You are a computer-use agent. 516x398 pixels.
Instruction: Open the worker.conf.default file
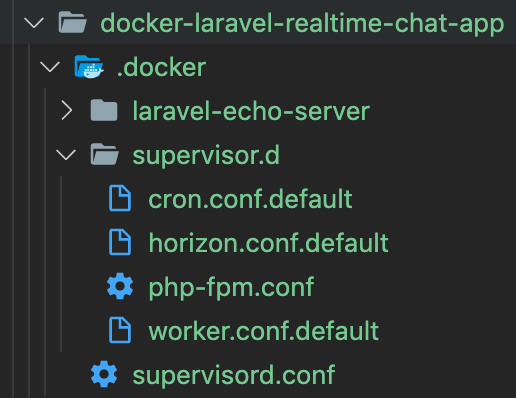263,331
